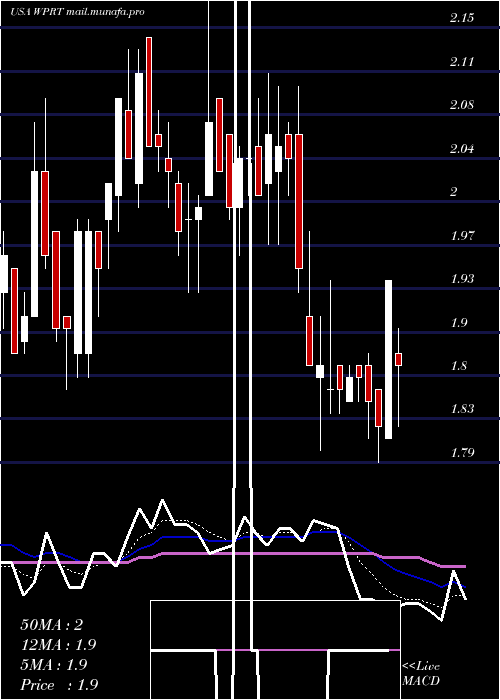500x700 pixels.
Task: Click the 12MA : 1.9 indicator text
Action: point(58,645)
